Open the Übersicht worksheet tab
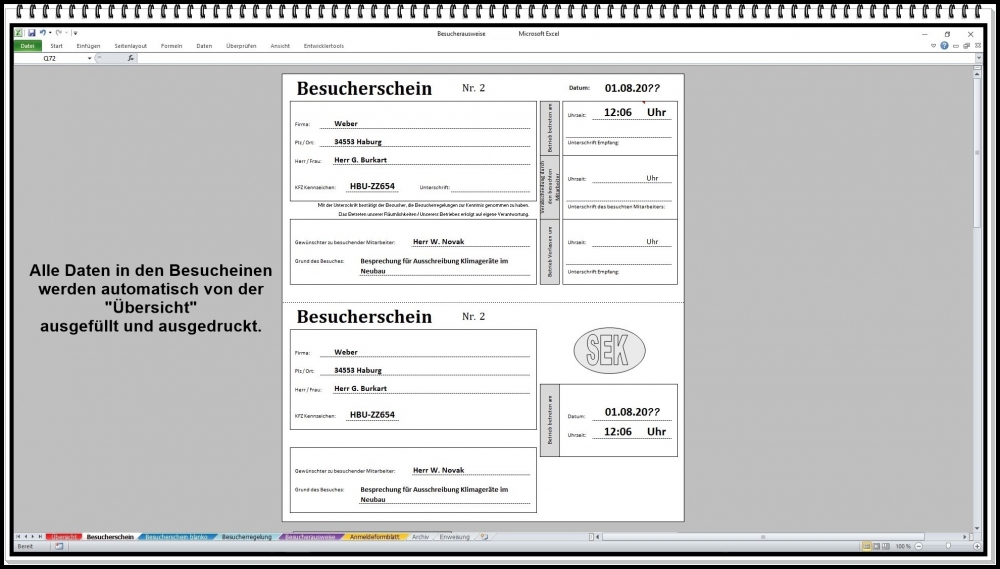This screenshot has height=569, width=1000. 63,537
